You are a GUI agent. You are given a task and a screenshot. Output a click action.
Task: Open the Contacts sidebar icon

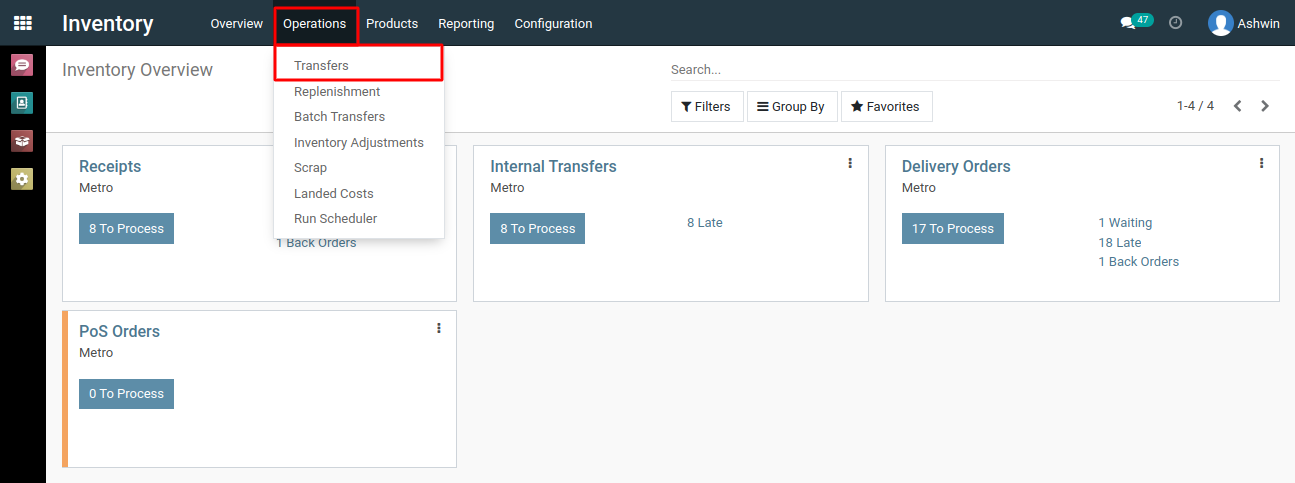22,102
